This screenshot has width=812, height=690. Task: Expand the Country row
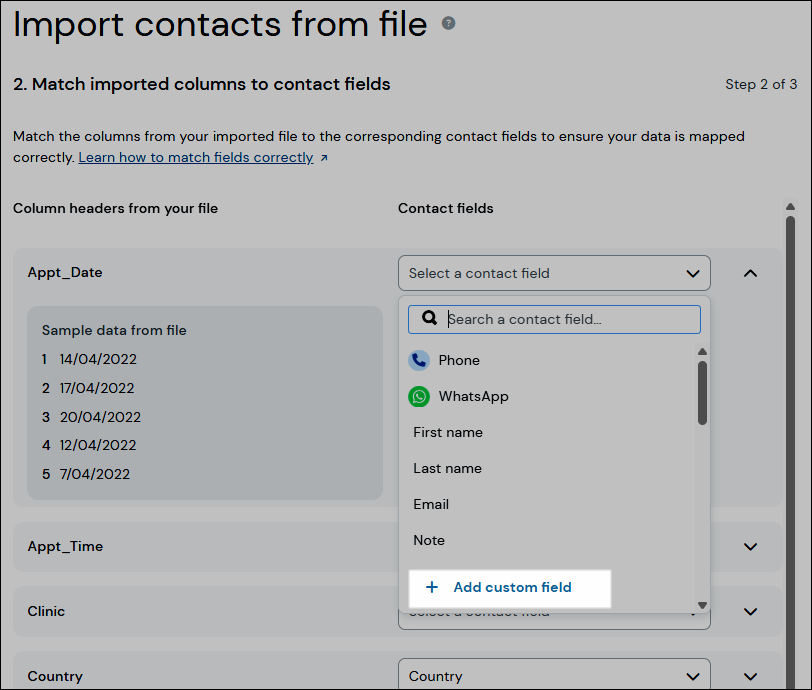pyautogui.click(x=750, y=675)
